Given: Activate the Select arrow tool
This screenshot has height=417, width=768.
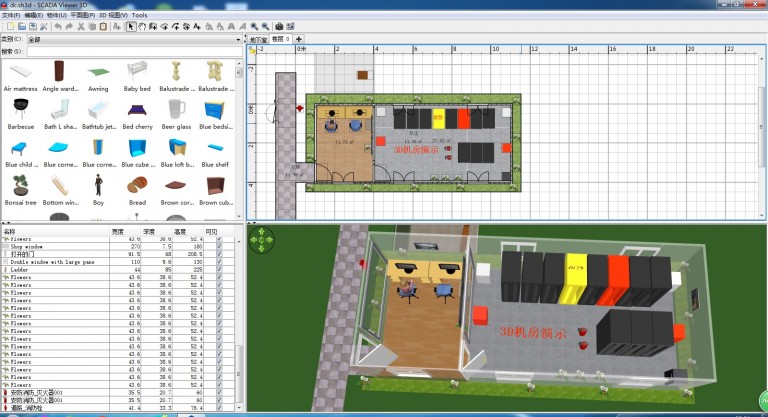Looking at the screenshot, I should point(131,26).
